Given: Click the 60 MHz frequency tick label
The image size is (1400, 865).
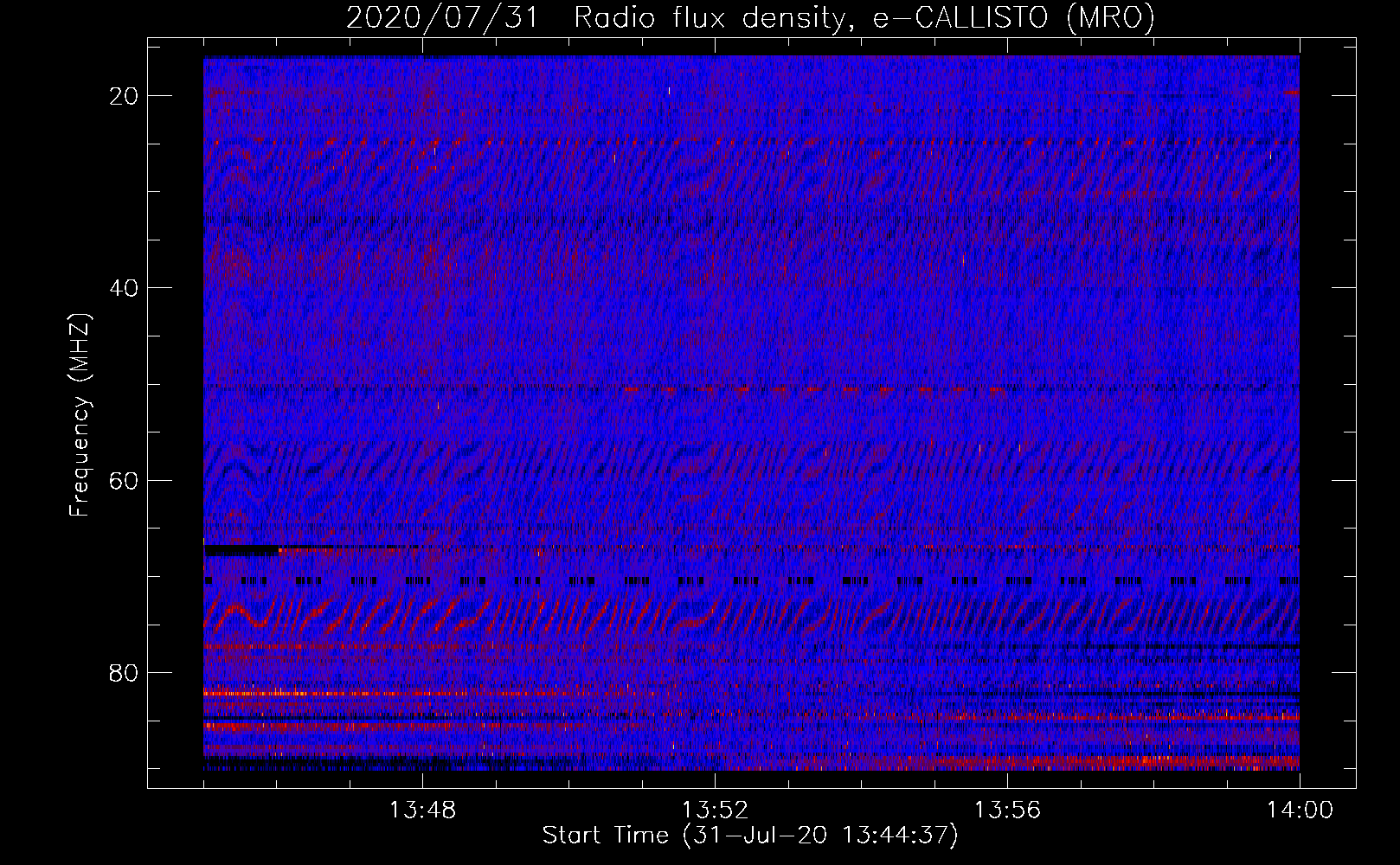Looking at the screenshot, I should click(x=125, y=480).
